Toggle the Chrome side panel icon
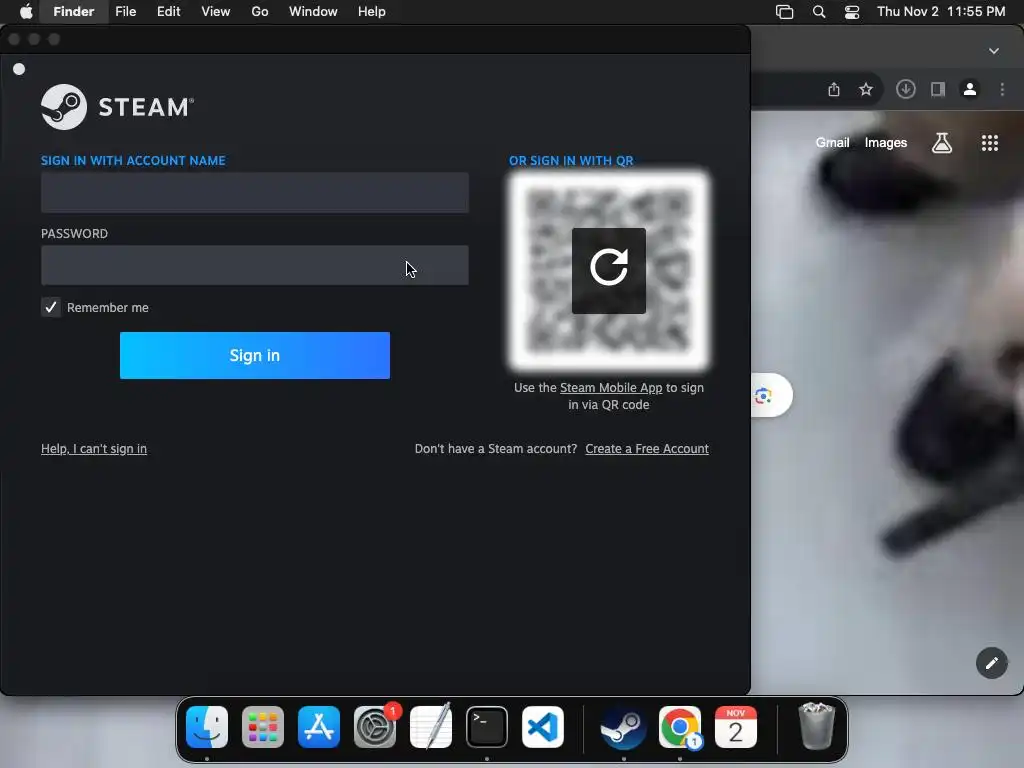This screenshot has width=1024, height=768. pos(938,89)
